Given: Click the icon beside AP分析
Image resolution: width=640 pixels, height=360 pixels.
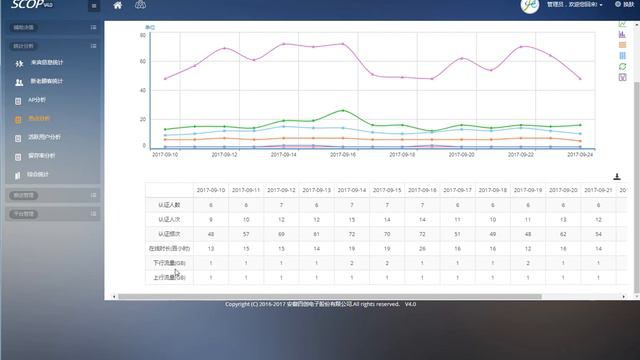Looking at the screenshot, I should coord(18,101).
